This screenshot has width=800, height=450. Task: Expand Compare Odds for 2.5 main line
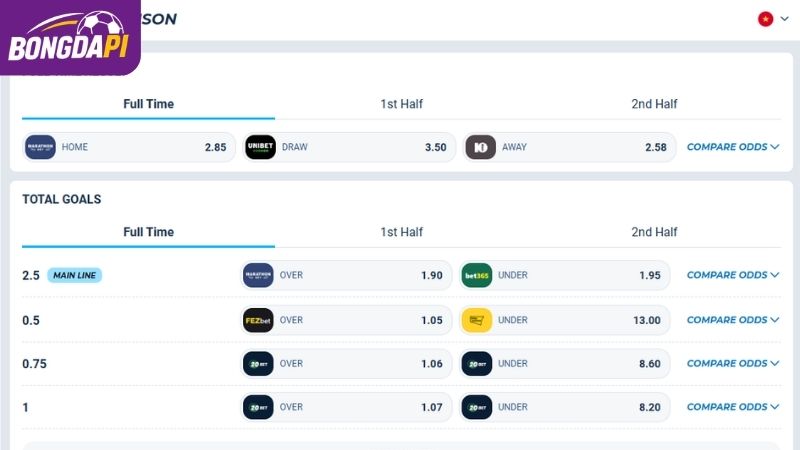[x=733, y=275]
